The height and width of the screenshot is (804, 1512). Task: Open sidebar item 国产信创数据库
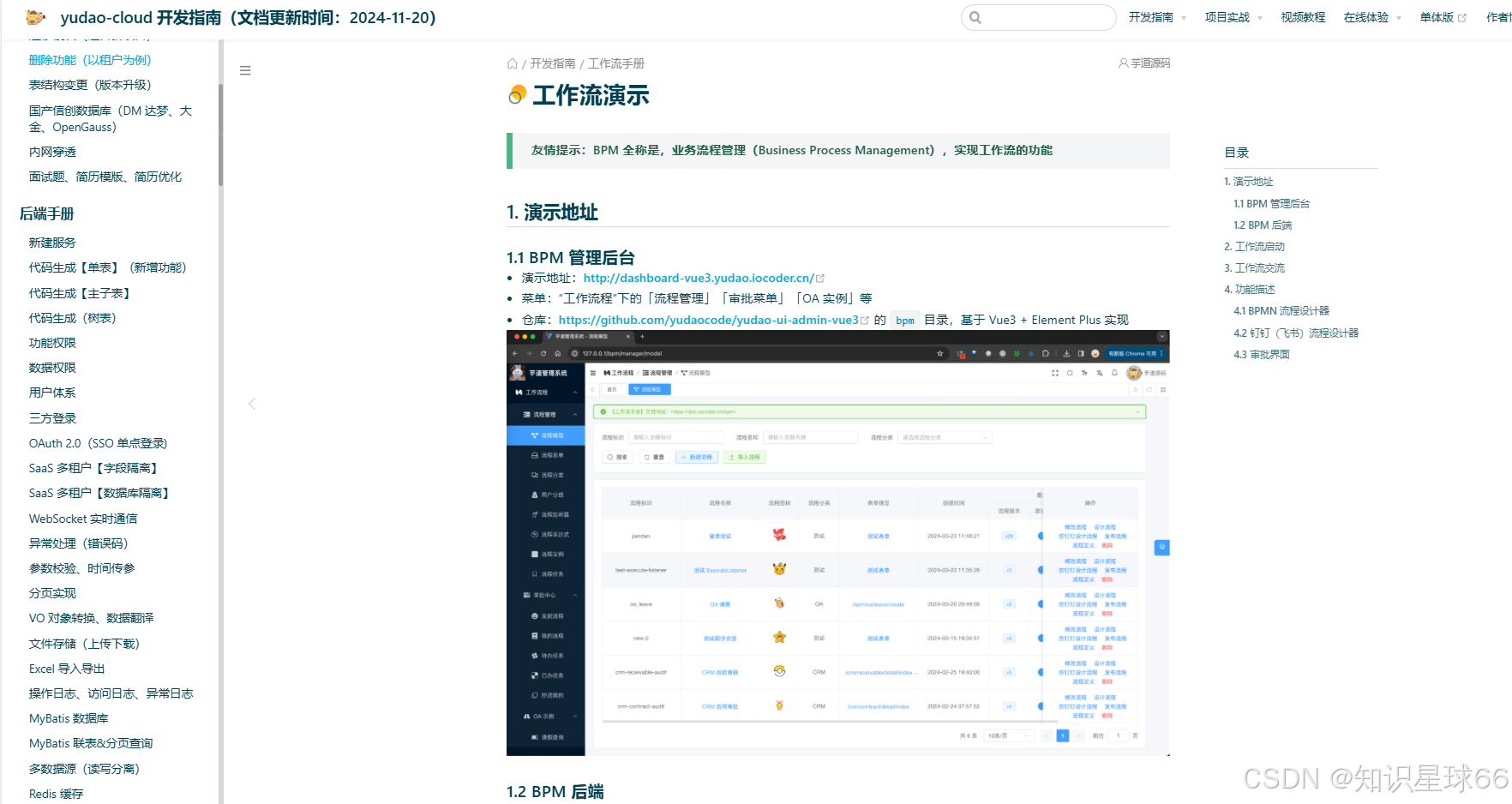tap(111, 119)
